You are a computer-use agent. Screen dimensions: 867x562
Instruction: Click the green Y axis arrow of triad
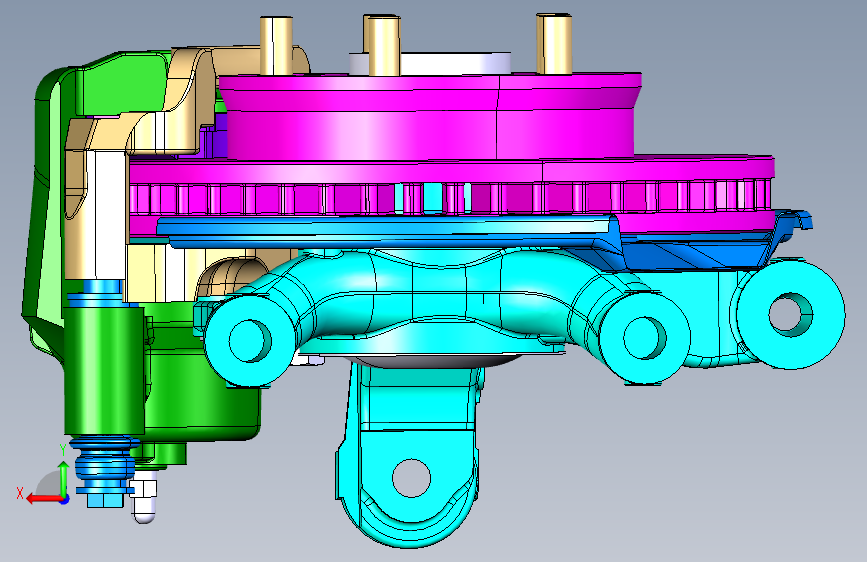pos(64,477)
